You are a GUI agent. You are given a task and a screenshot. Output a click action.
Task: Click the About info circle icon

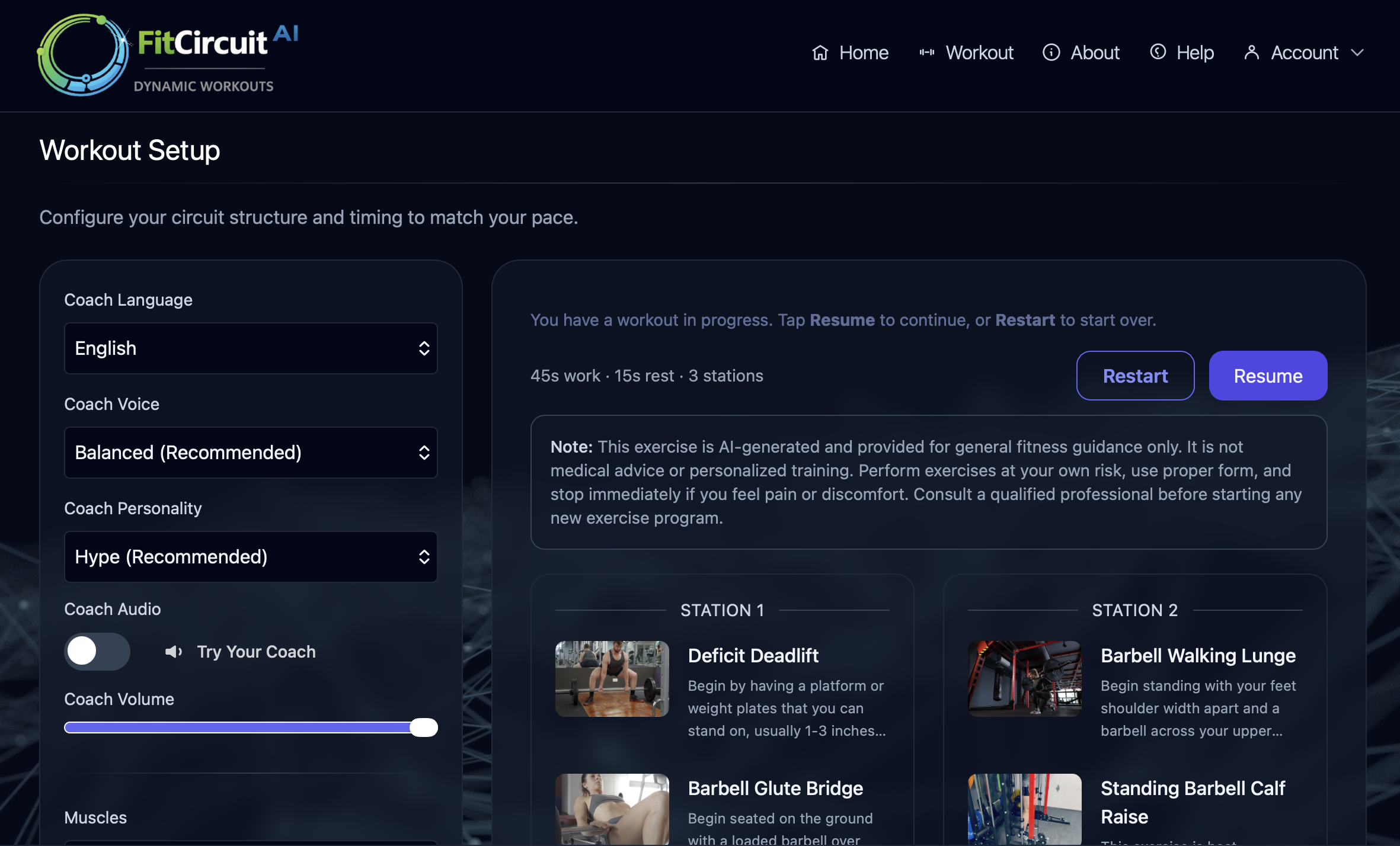click(1051, 53)
